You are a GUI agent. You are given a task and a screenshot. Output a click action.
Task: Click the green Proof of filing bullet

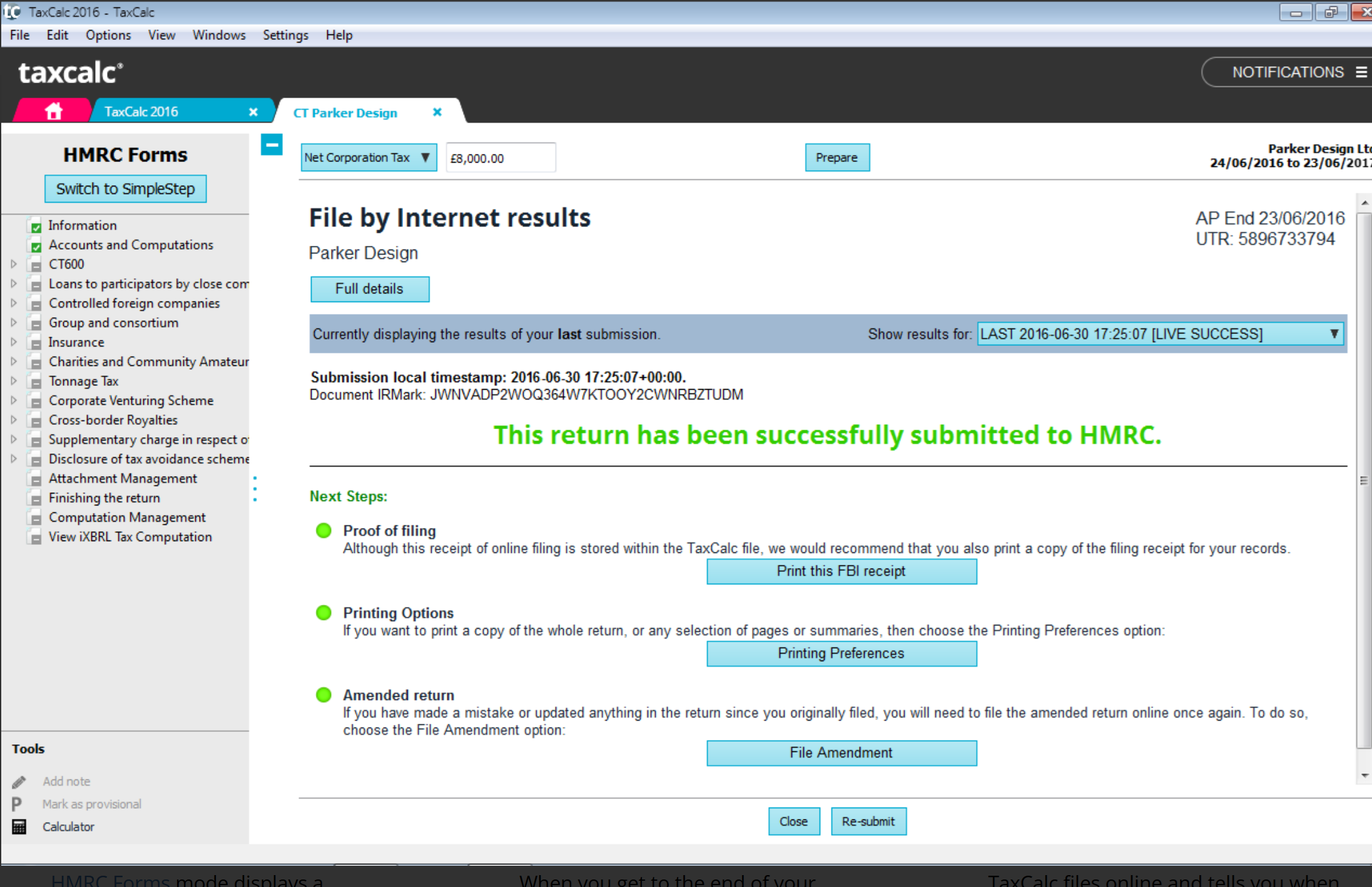coord(323,530)
